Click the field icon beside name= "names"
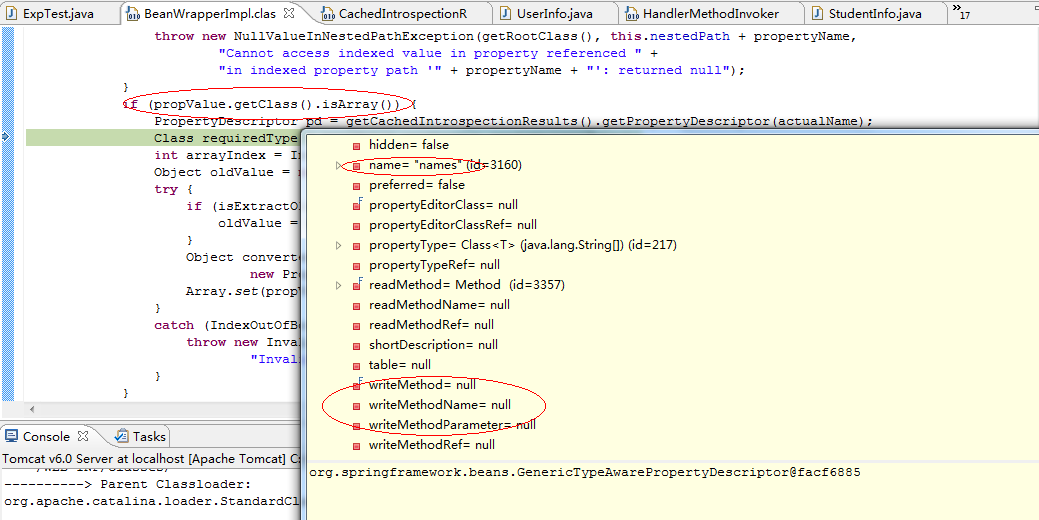 point(356,166)
